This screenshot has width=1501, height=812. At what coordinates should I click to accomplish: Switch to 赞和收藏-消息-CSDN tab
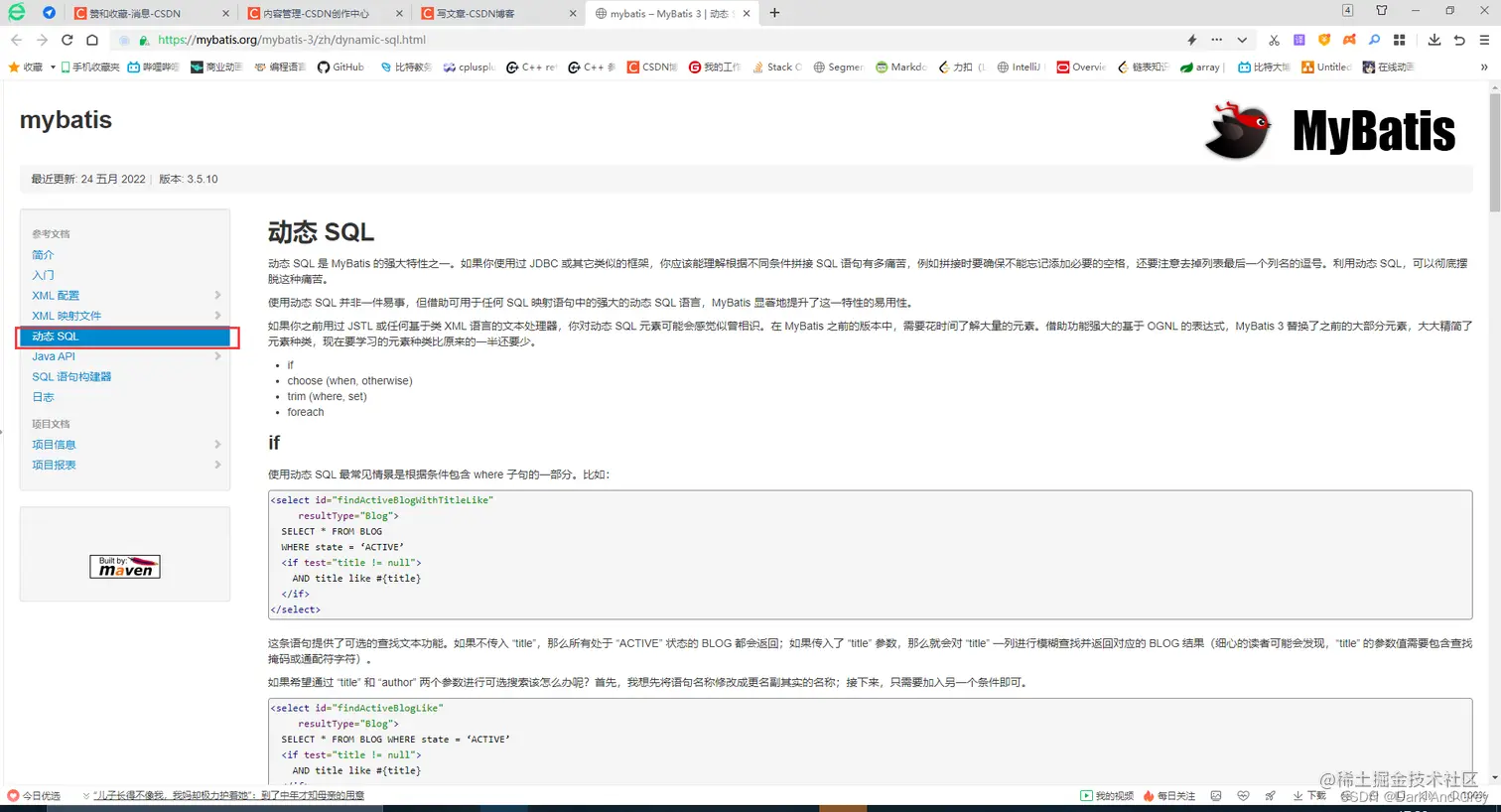pyautogui.click(x=151, y=13)
